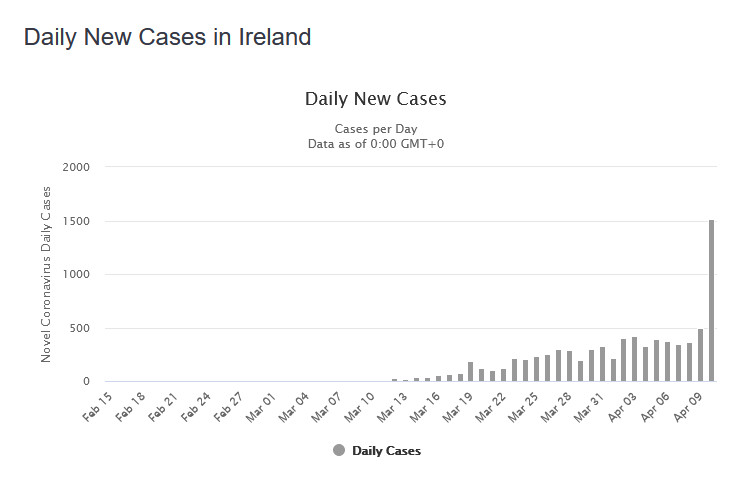Click the Cases per Day subtitle
Viewport: 748px width, 495px height.
click(376, 129)
